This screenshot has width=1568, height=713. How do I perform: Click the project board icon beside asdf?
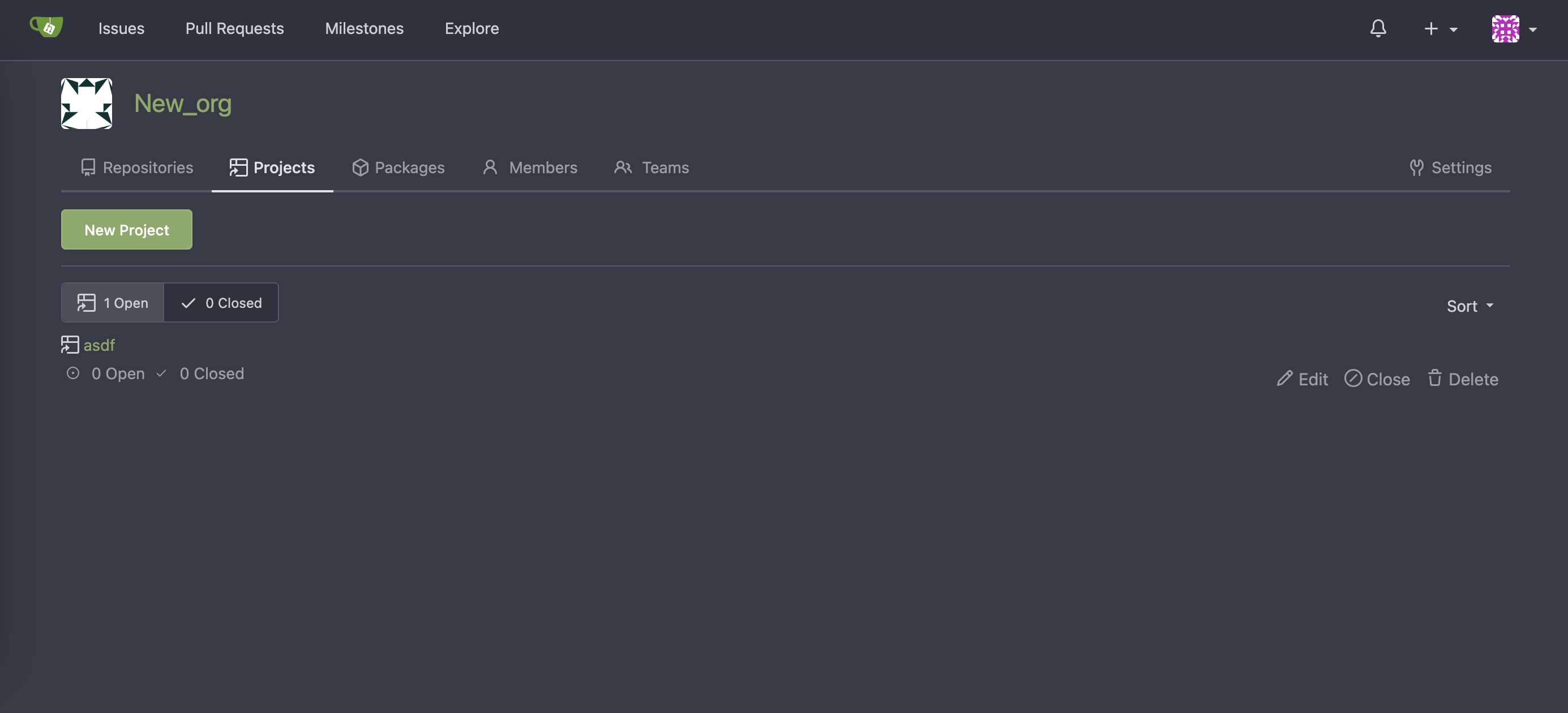coord(70,345)
